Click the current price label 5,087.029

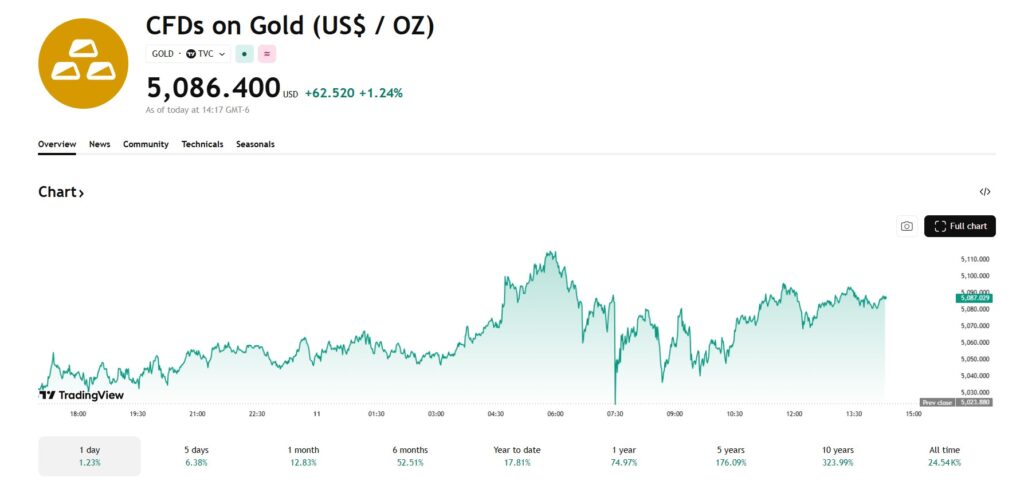click(x=973, y=298)
